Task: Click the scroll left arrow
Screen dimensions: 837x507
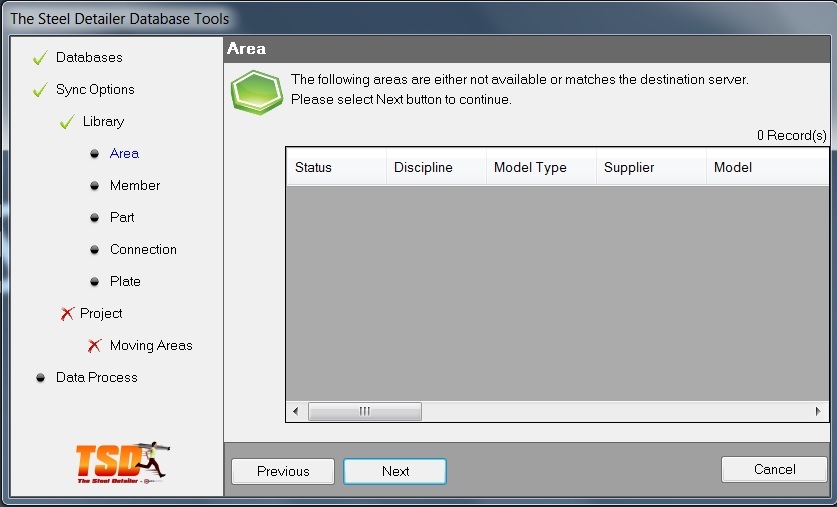Action: [x=296, y=411]
